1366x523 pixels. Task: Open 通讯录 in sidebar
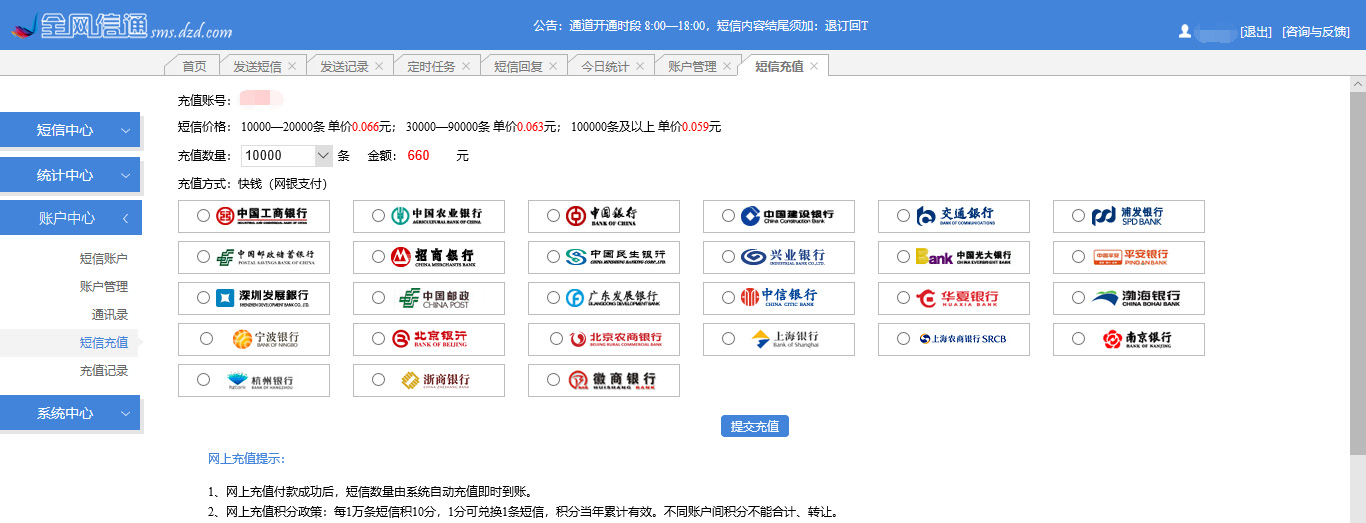coord(110,314)
